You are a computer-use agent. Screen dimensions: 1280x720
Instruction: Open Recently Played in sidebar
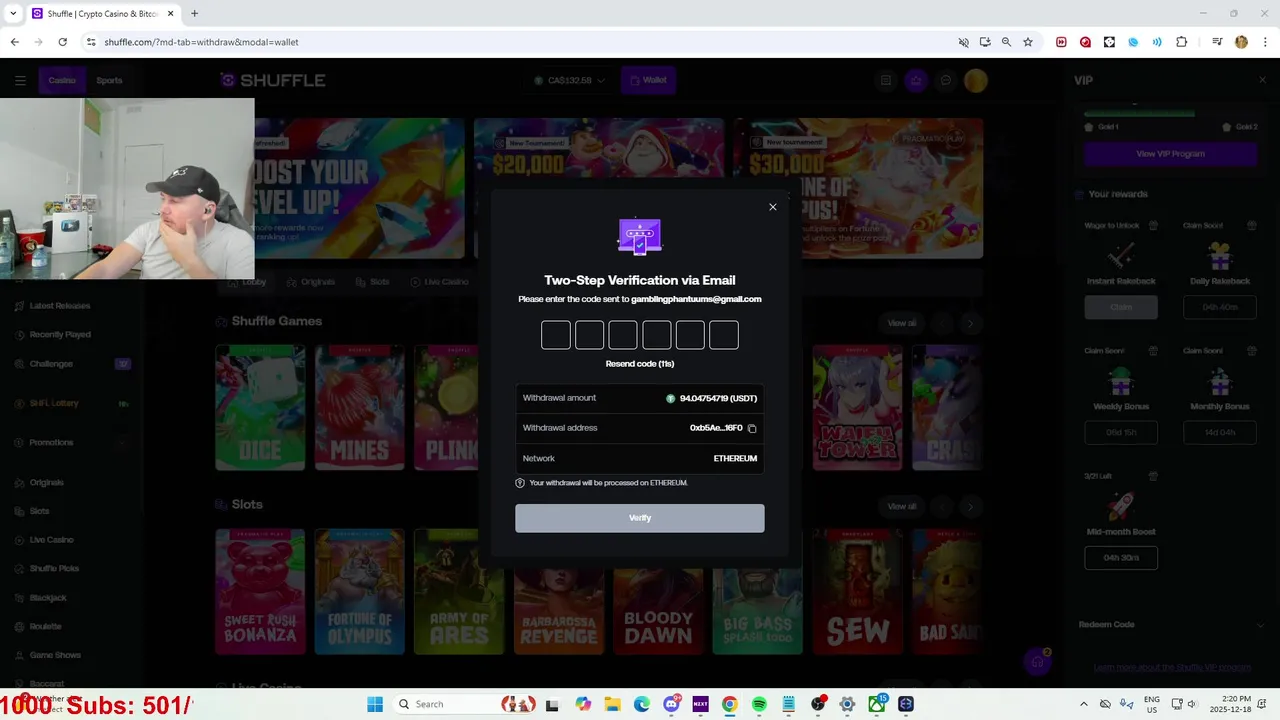(x=60, y=335)
